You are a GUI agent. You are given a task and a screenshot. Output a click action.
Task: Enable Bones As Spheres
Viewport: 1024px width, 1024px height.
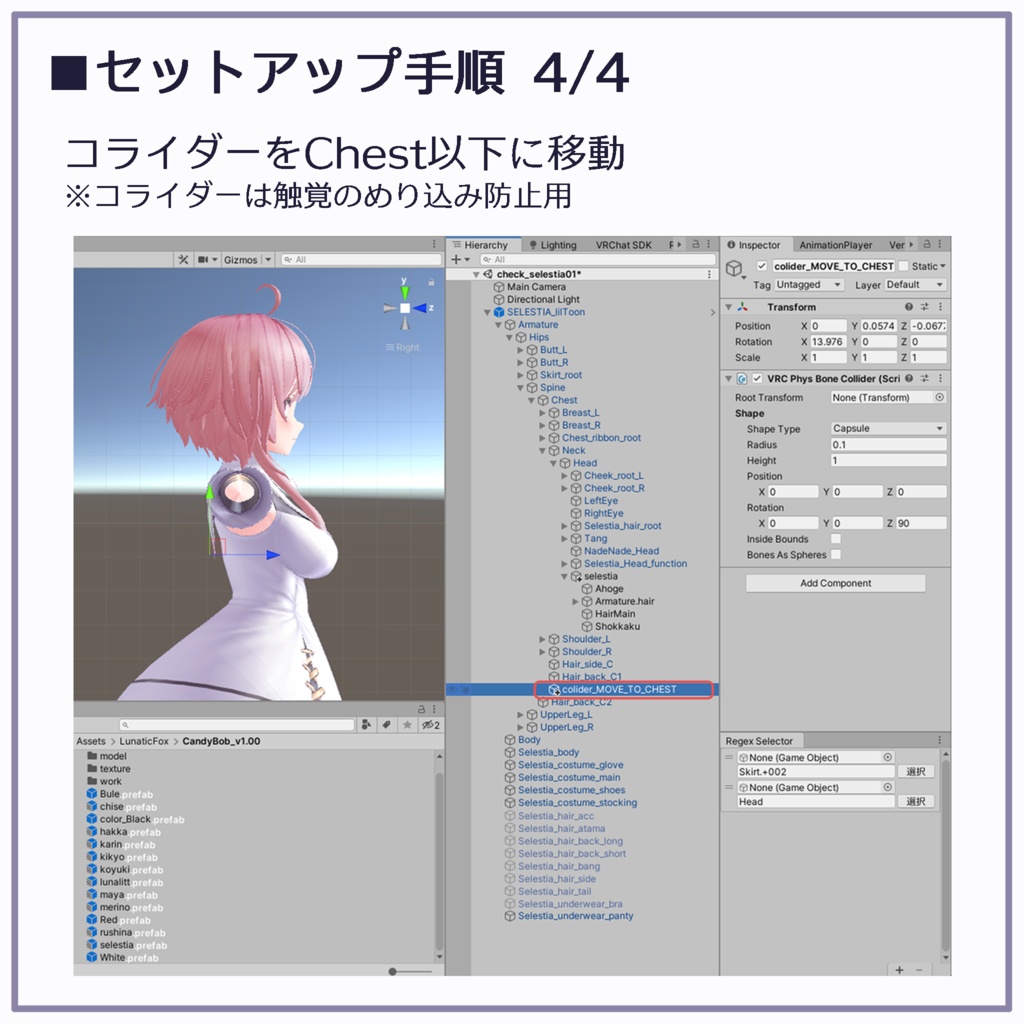(x=837, y=555)
